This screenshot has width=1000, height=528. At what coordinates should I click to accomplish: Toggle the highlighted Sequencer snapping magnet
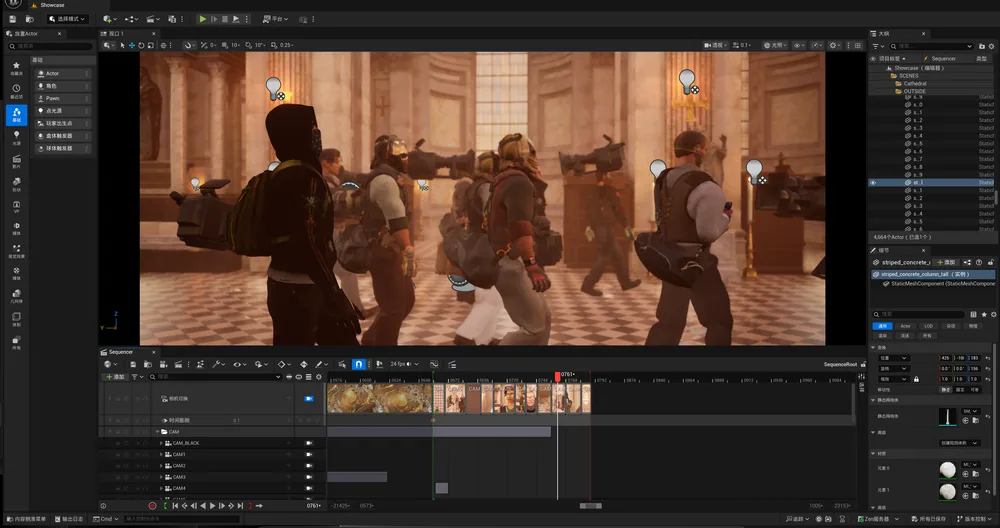pyautogui.click(x=358, y=364)
